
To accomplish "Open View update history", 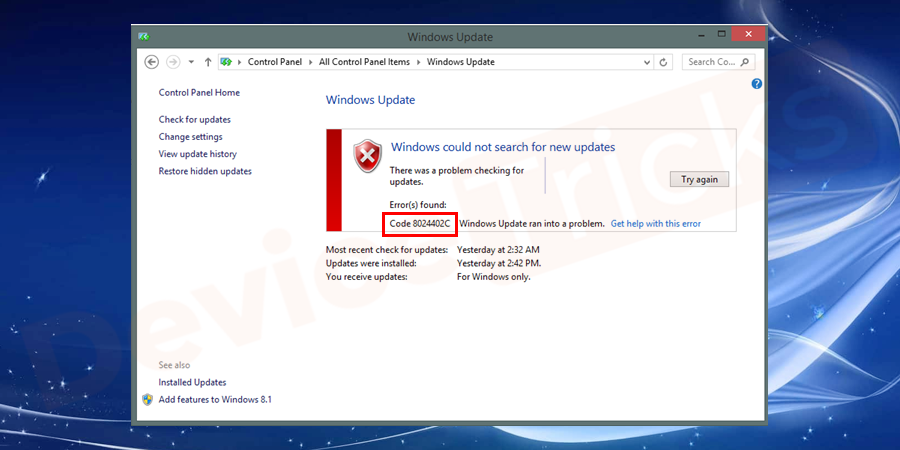I will pos(197,154).
